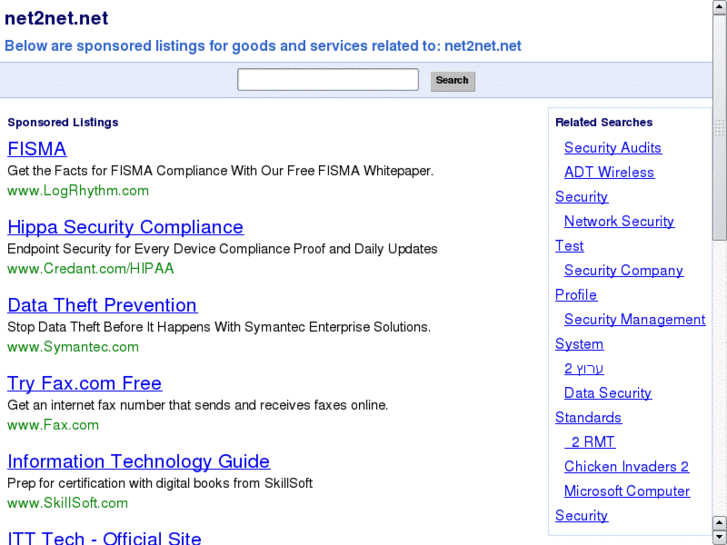Image resolution: width=727 pixels, height=545 pixels.
Task: Click Prep for certification description text
Action: 160,483
